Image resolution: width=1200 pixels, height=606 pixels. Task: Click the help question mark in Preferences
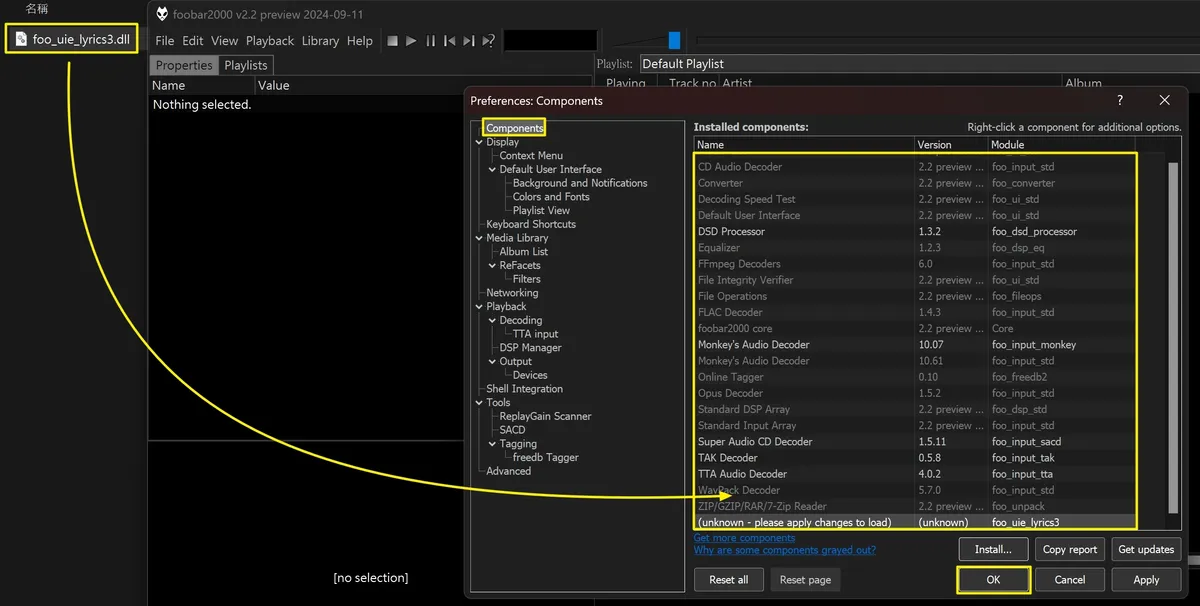[1119, 100]
